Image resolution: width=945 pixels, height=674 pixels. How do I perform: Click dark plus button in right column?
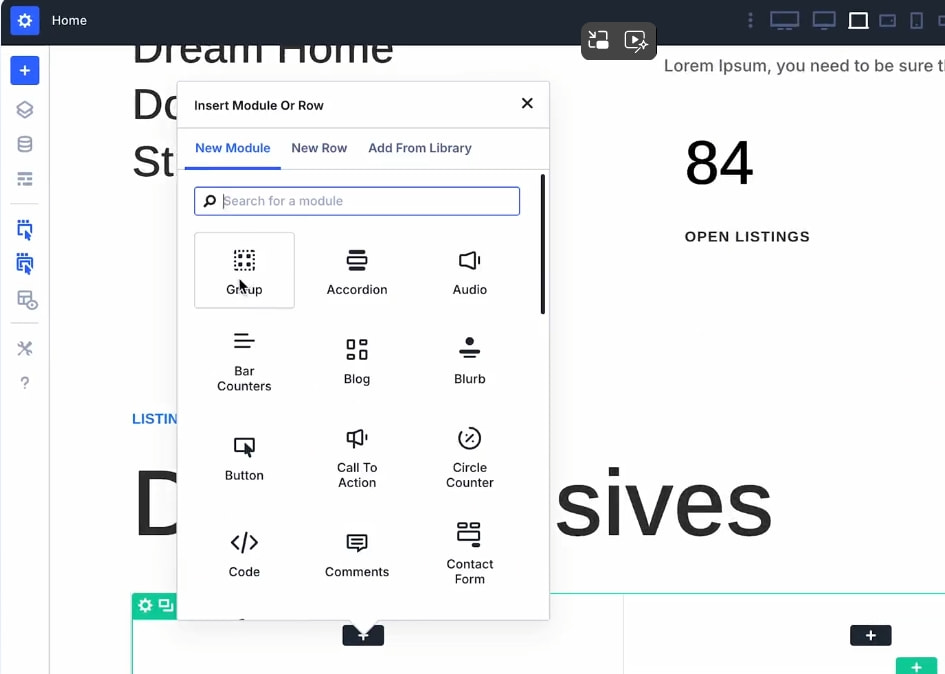click(x=870, y=635)
